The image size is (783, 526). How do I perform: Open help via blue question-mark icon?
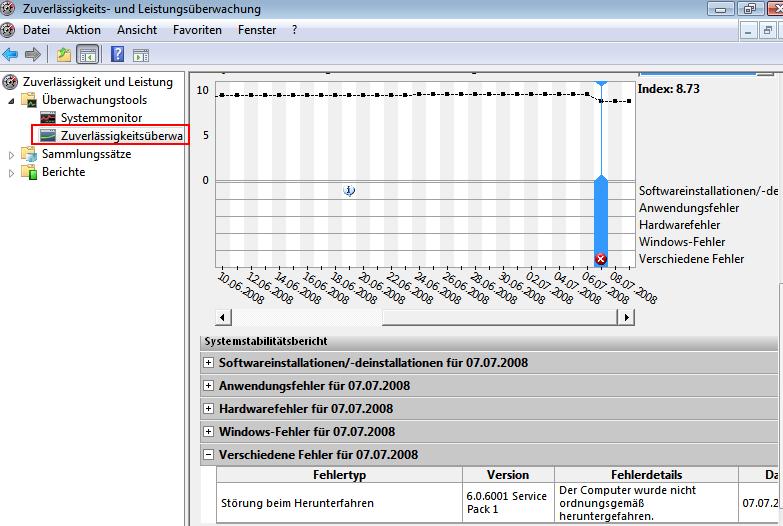tap(118, 54)
